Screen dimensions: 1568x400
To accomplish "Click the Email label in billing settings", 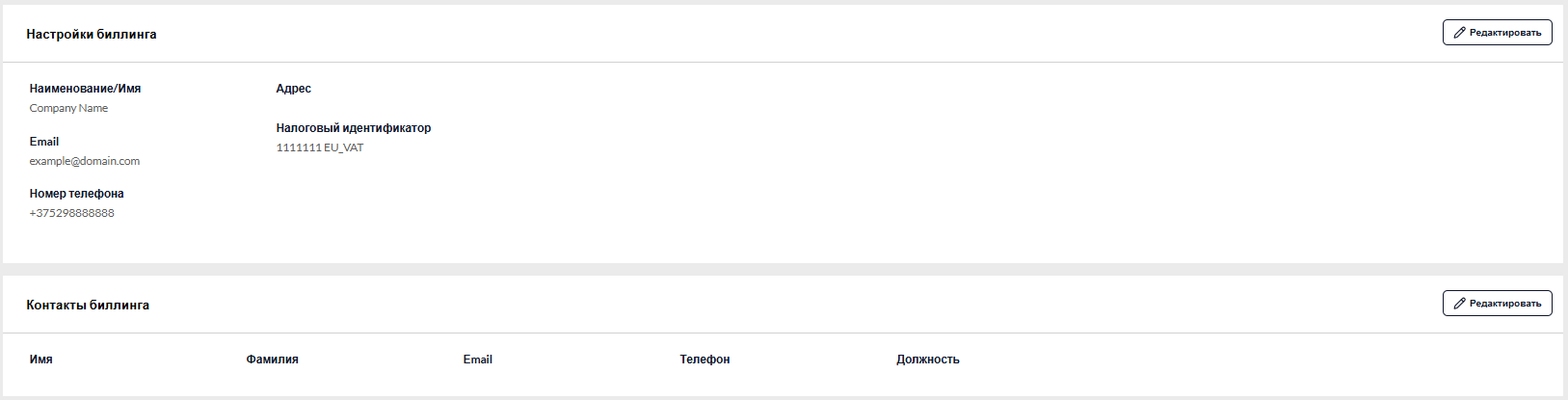I will coord(44,142).
